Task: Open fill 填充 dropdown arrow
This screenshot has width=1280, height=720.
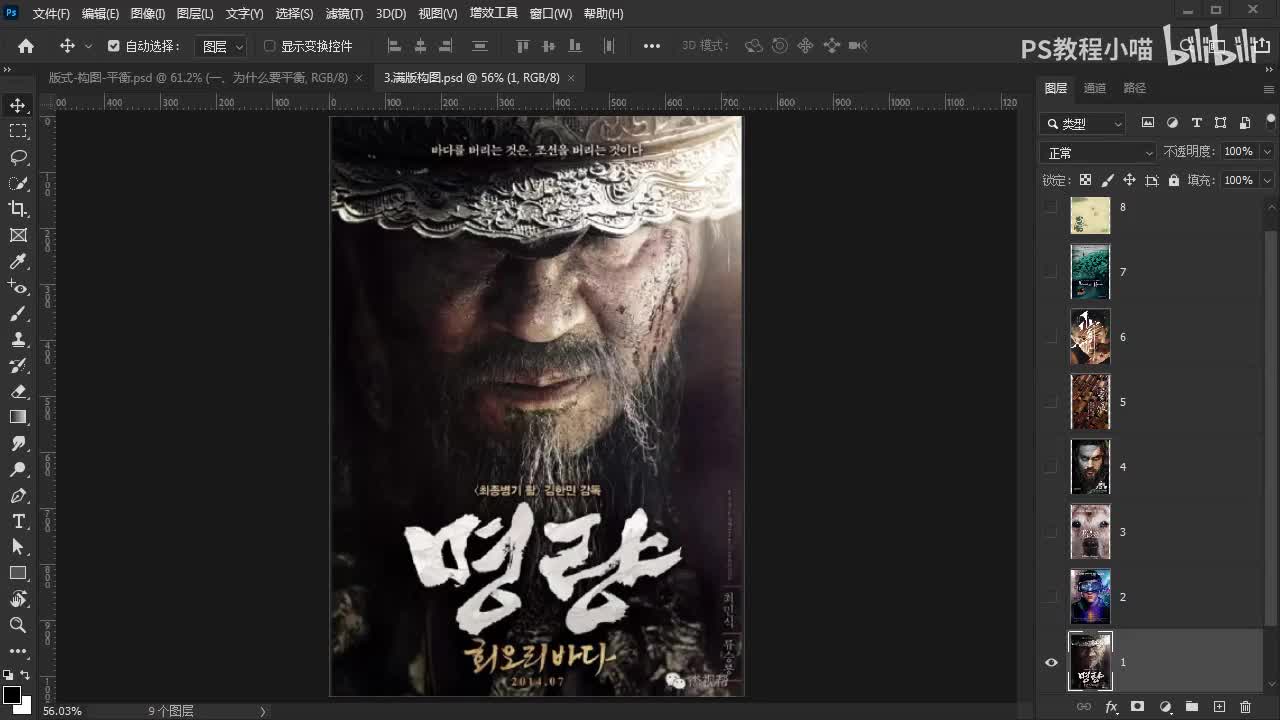Action: (x=1267, y=180)
